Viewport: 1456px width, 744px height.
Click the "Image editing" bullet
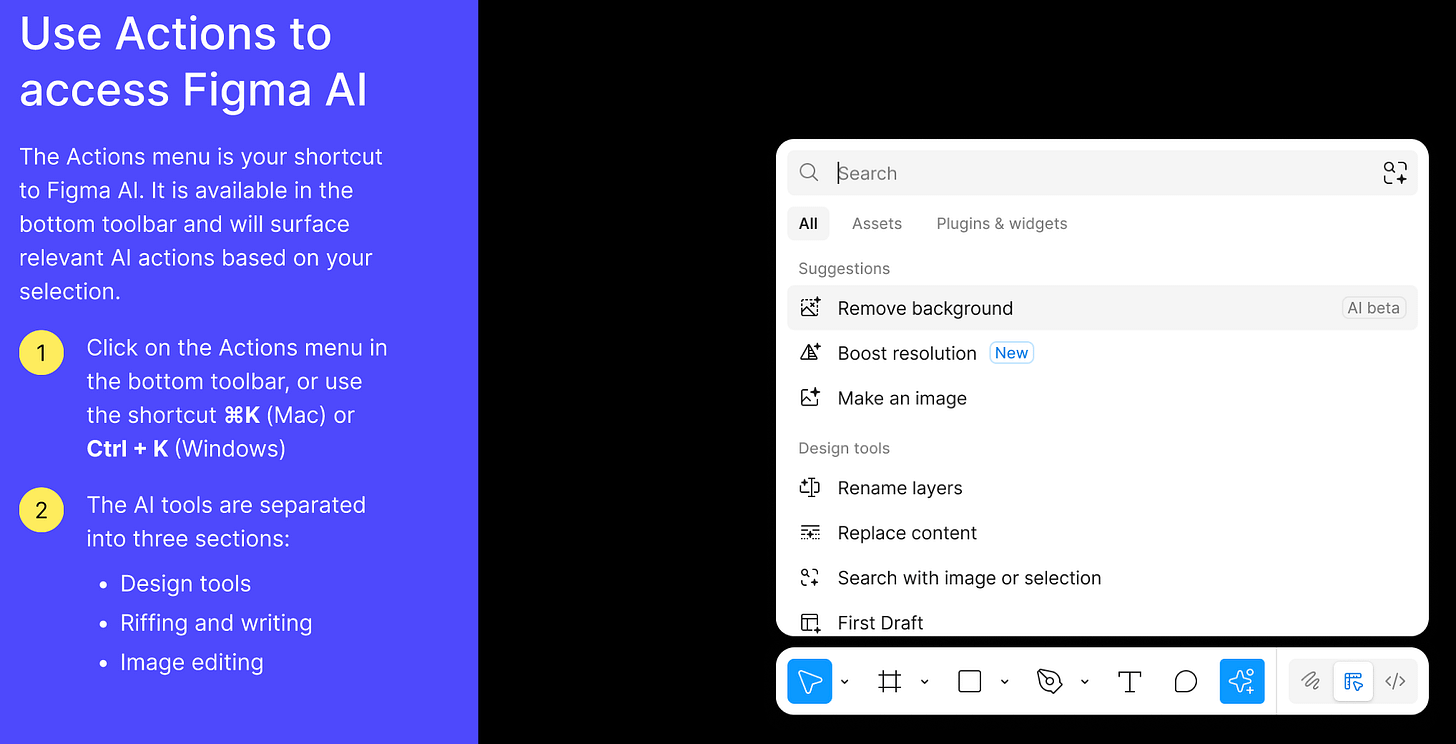(192, 663)
